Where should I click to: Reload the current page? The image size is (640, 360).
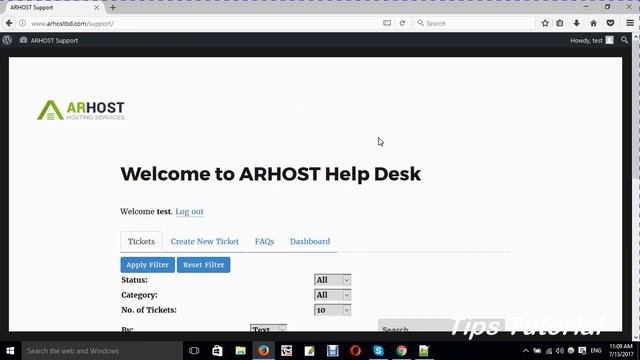click(x=402, y=23)
